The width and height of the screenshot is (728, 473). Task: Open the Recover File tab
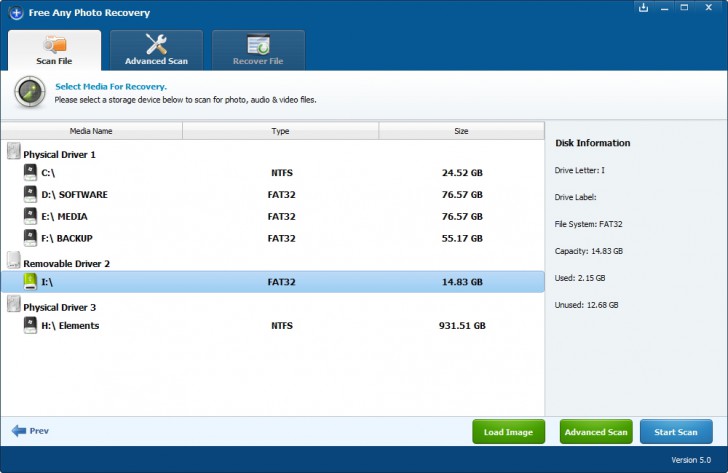pos(258,50)
